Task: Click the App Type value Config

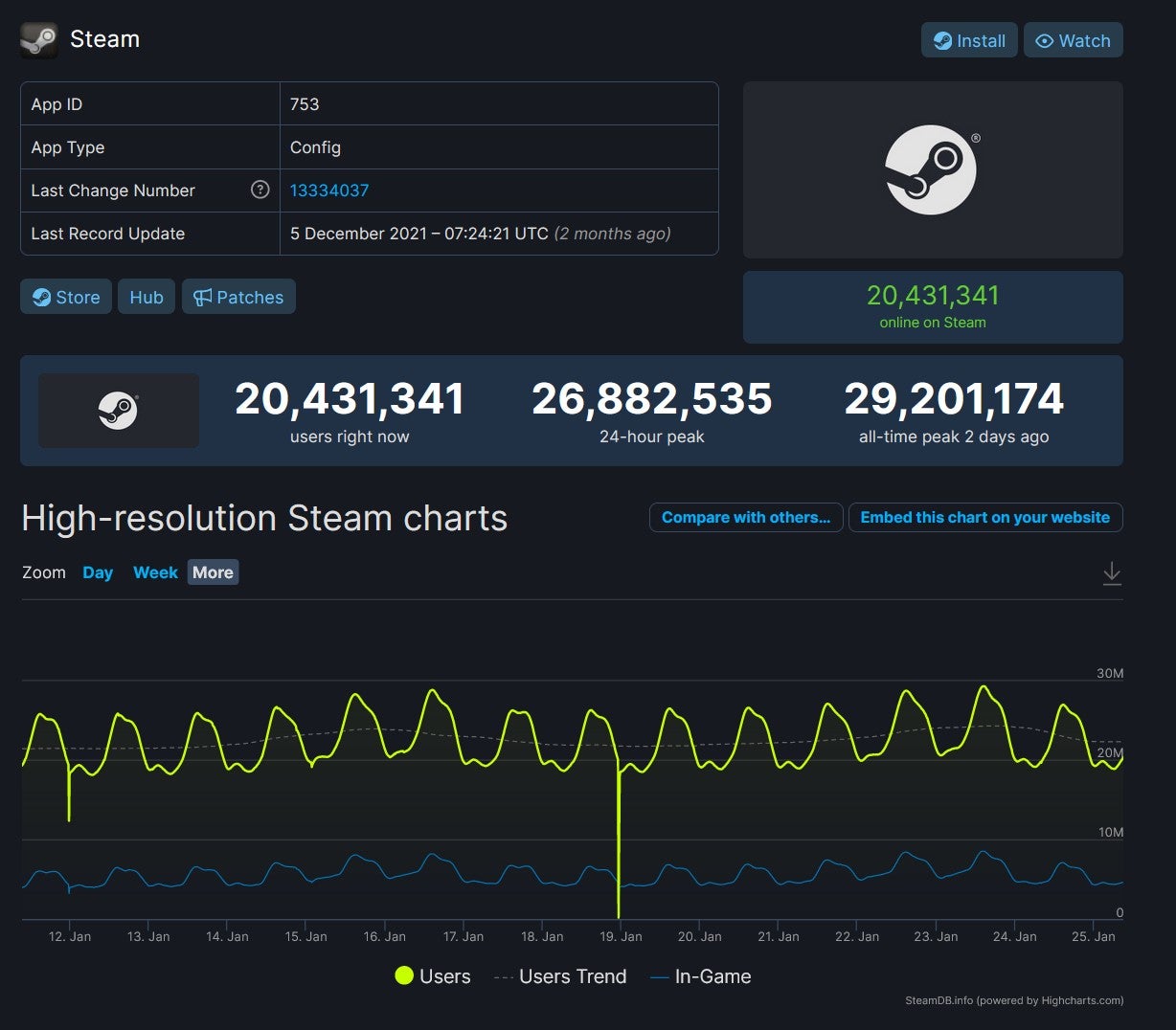Action: [x=315, y=147]
